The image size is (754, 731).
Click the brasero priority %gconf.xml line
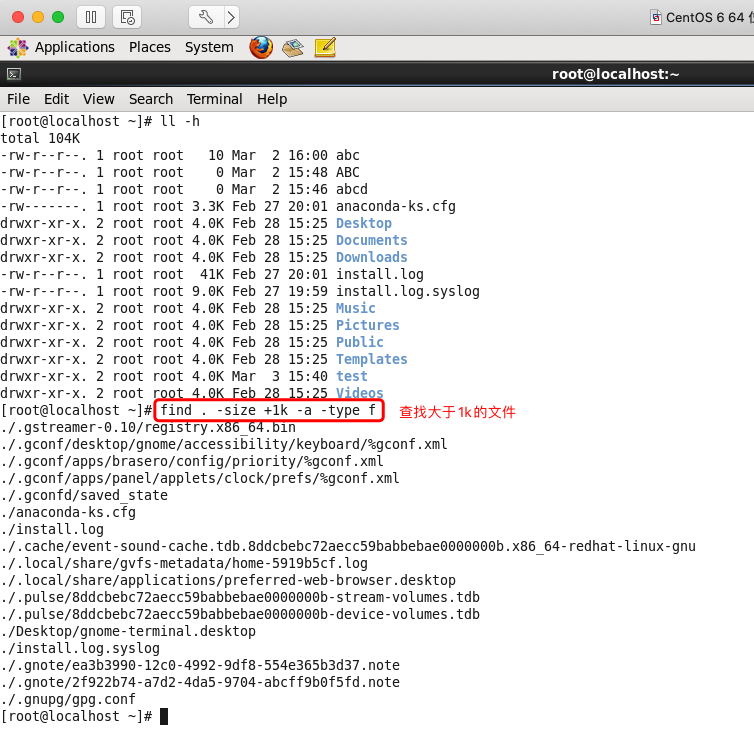pos(192,461)
